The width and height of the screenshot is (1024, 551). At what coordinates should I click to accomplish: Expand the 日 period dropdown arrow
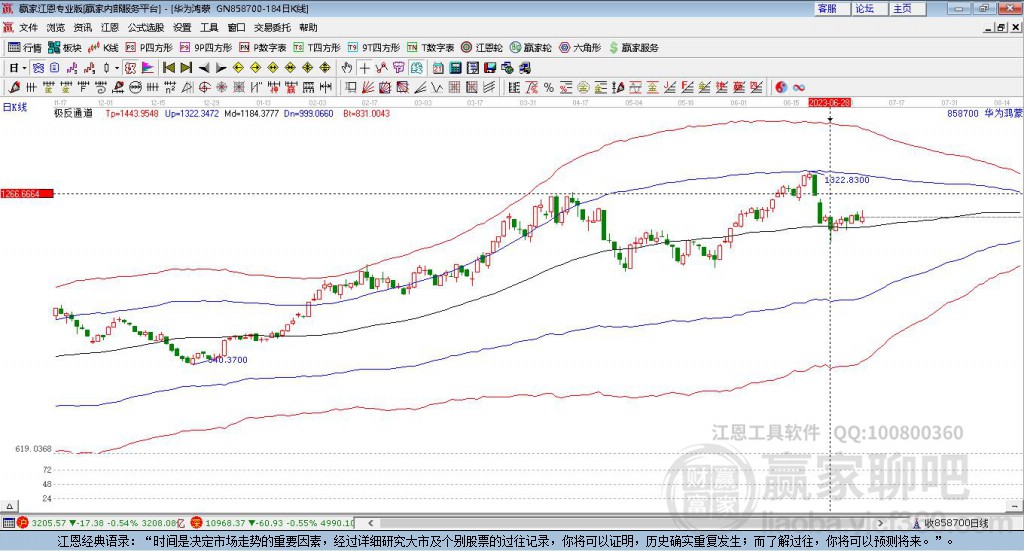pos(24,68)
